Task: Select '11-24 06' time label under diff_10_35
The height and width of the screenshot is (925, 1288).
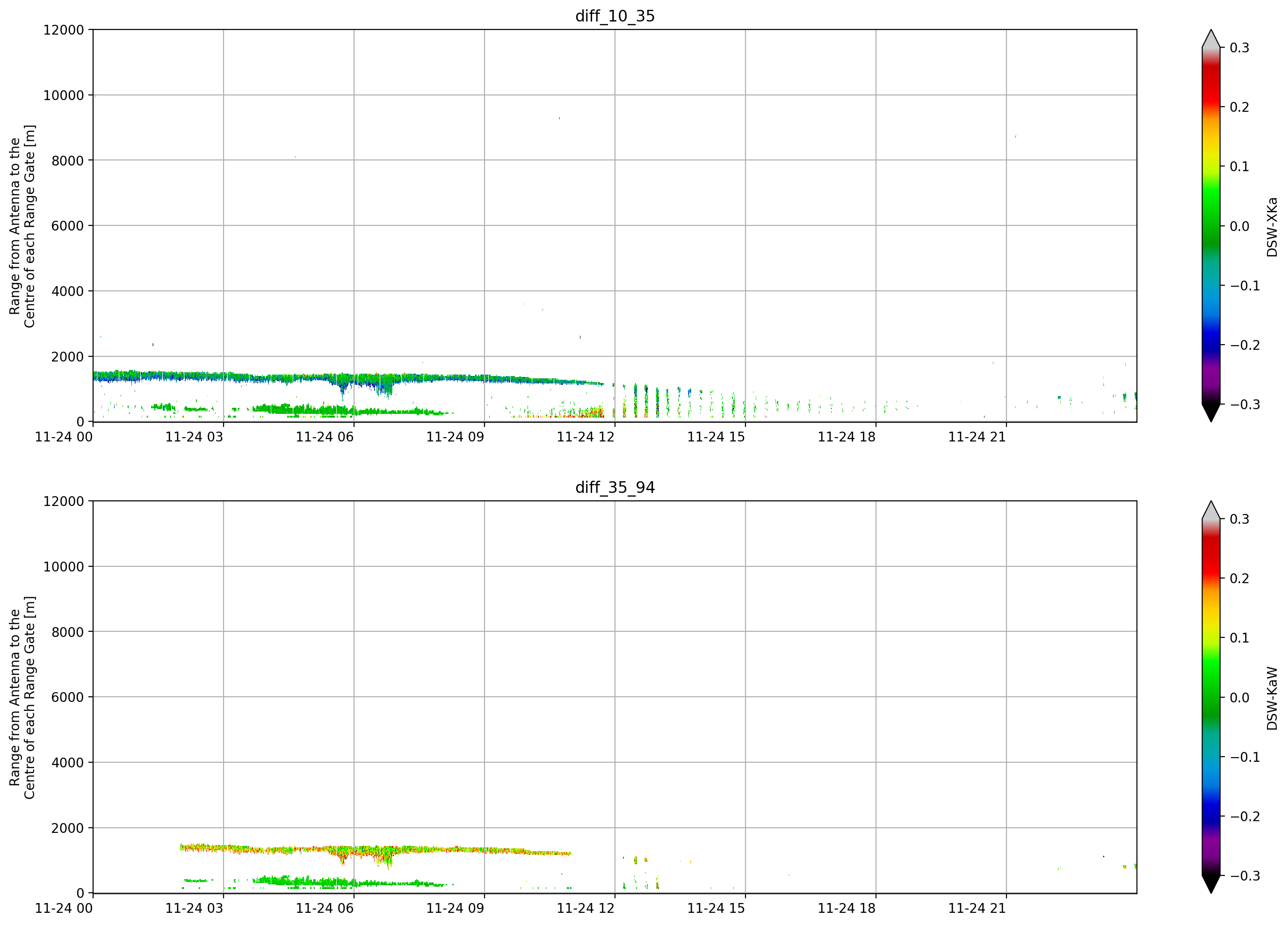Action: coord(325,437)
